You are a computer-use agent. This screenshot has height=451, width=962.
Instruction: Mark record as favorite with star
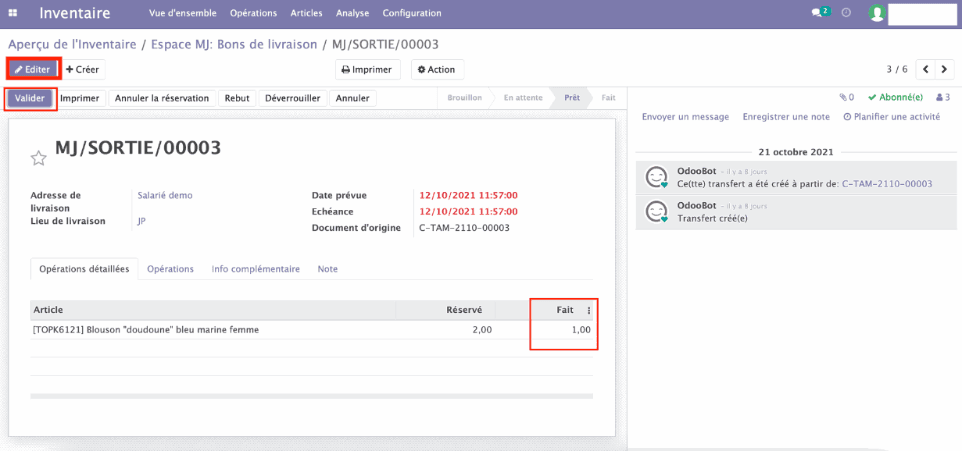click(39, 157)
